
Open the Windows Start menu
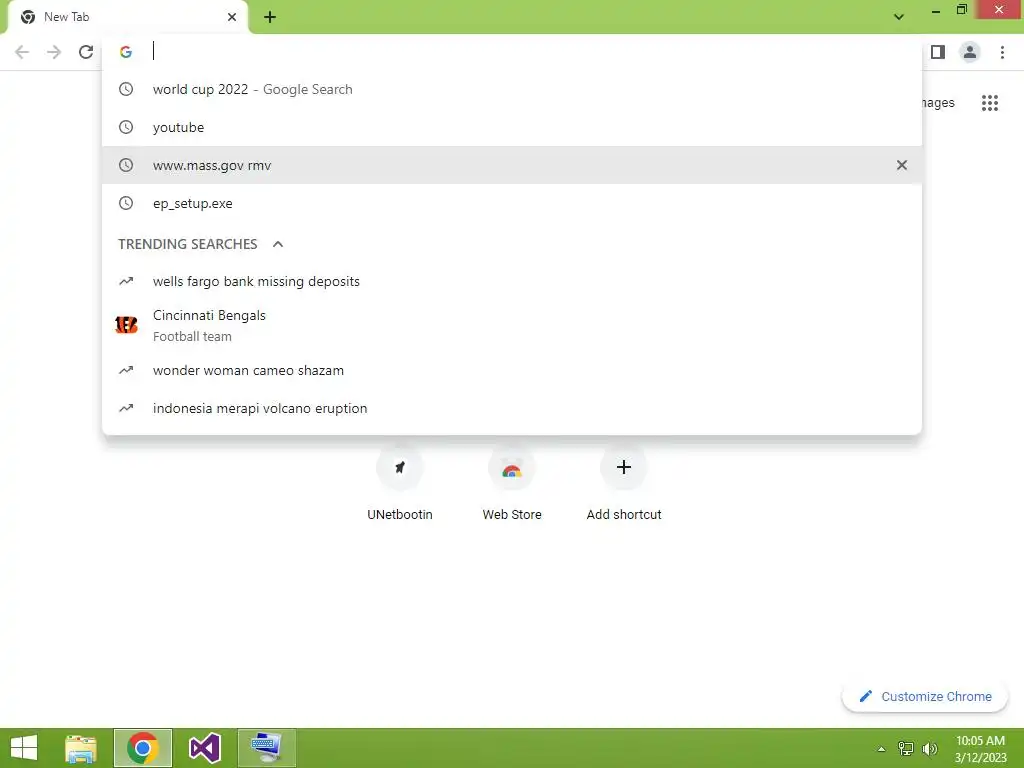(24, 748)
